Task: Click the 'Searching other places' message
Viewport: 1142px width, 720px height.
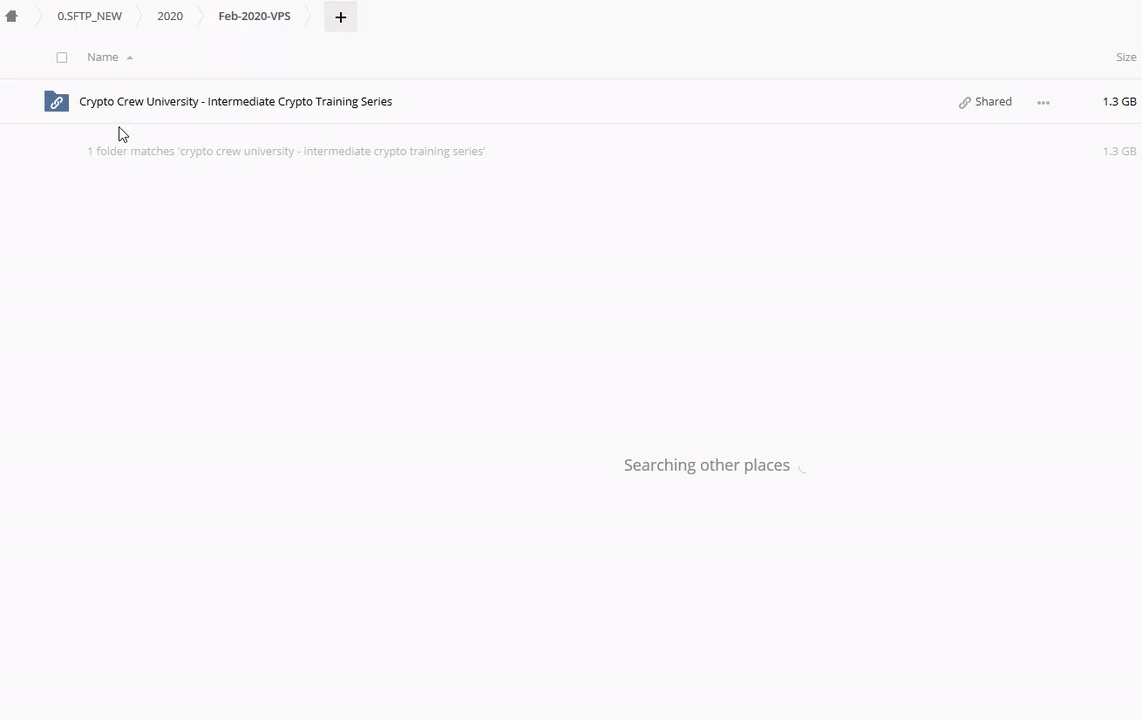Action: [706, 465]
